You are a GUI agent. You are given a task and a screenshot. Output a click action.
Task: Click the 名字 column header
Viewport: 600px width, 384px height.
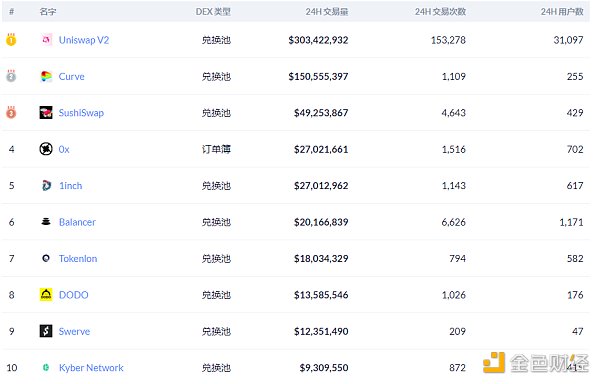click(x=48, y=12)
